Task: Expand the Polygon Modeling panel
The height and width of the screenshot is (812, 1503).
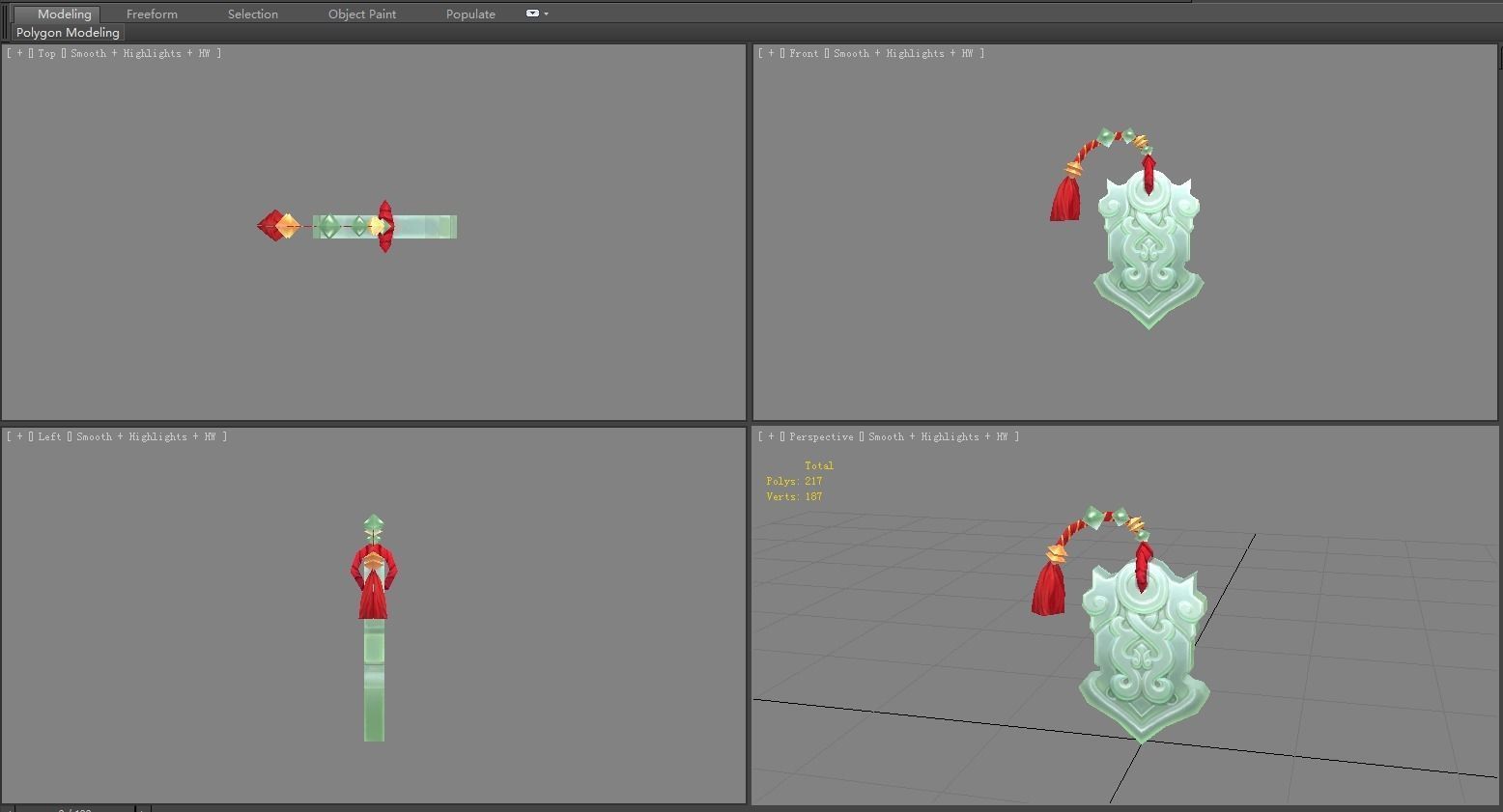Action: click(68, 32)
